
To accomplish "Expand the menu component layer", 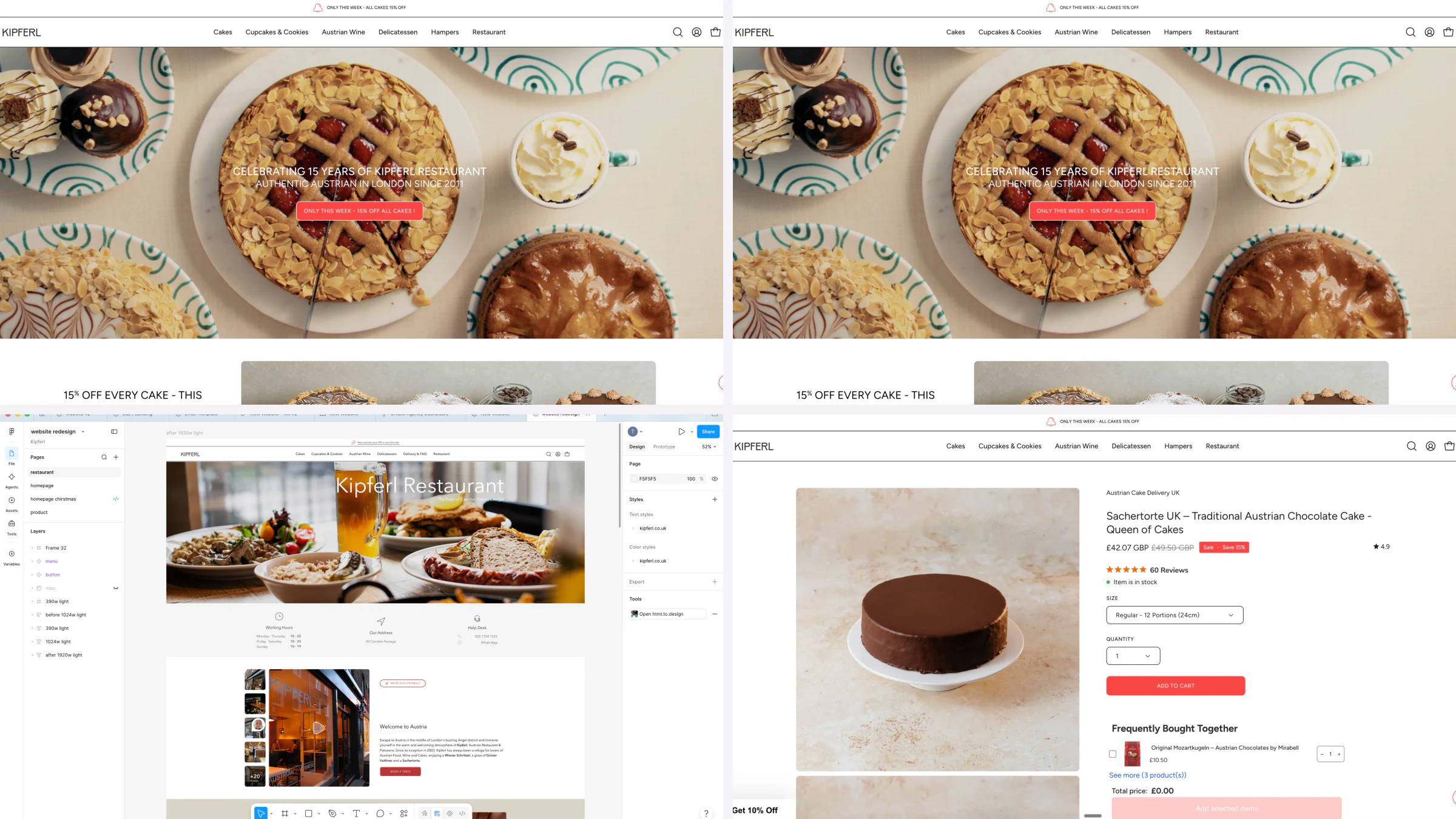I will 32,561.
